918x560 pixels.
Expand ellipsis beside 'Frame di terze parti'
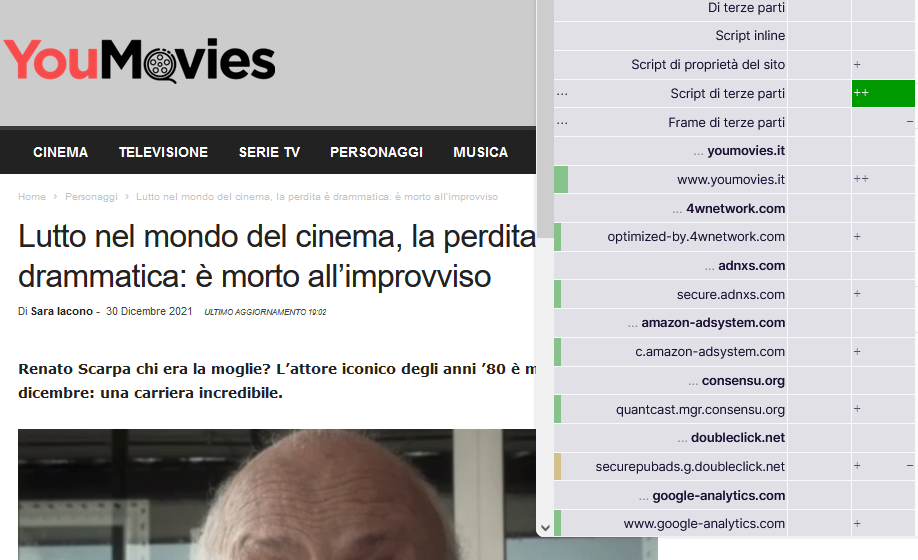tap(562, 122)
